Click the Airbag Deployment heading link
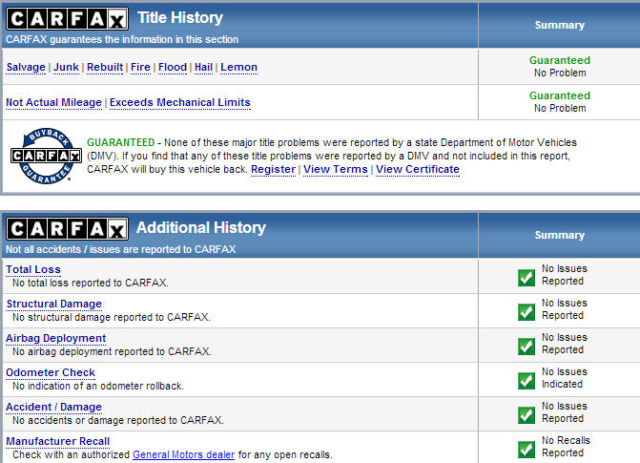This screenshot has height=463, width=640. (x=56, y=338)
